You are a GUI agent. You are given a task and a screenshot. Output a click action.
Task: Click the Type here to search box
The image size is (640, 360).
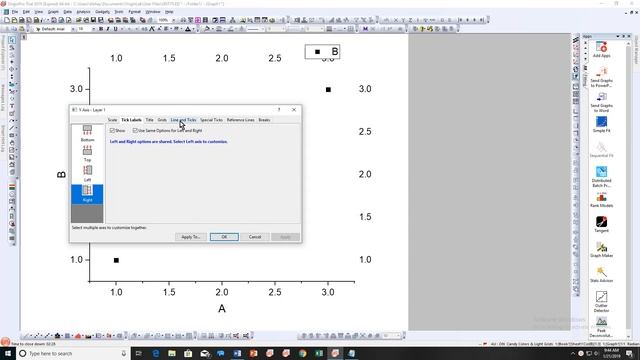pos(73,353)
